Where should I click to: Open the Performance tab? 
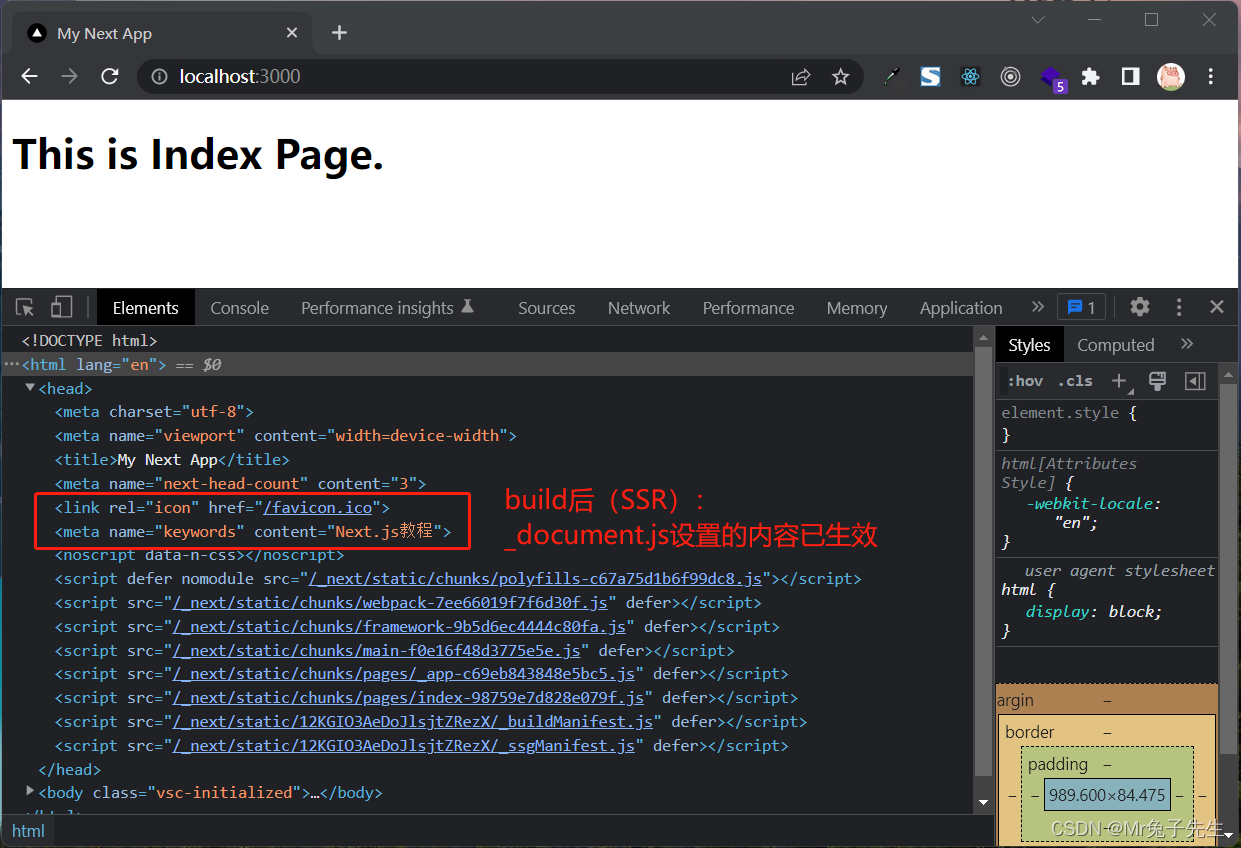[x=748, y=308]
